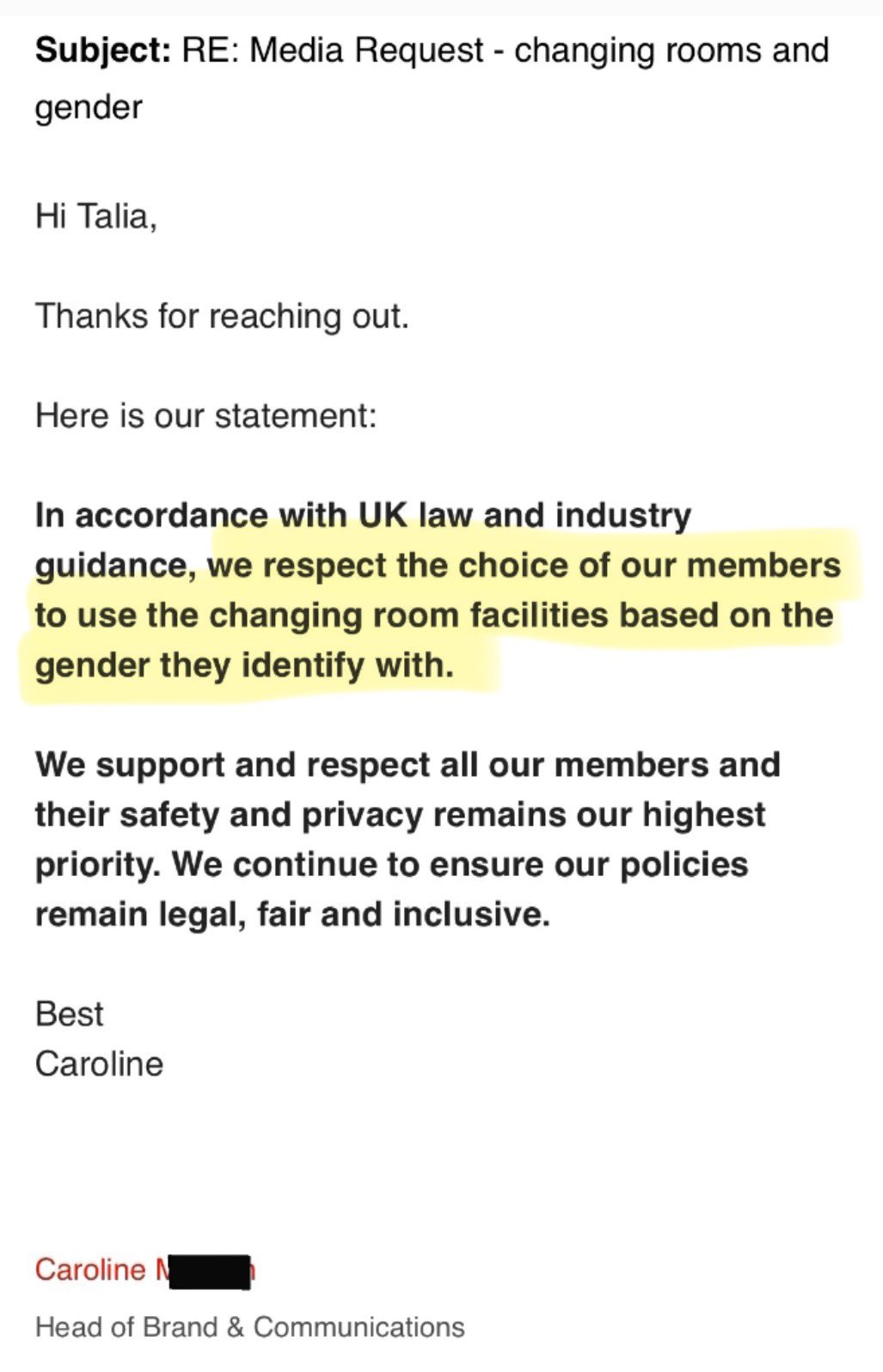Click the word "gender" in the subject line
The image size is (883, 1372).
coord(89,108)
